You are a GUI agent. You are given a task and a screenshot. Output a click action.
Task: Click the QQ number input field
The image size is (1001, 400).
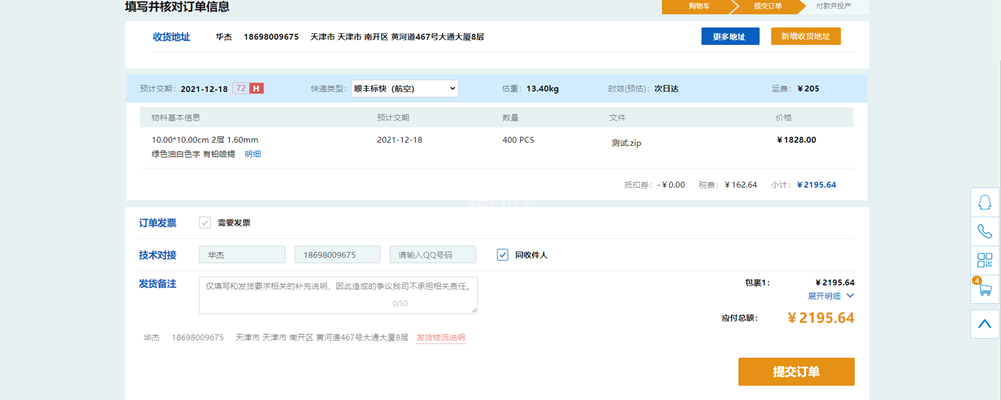click(435, 255)
